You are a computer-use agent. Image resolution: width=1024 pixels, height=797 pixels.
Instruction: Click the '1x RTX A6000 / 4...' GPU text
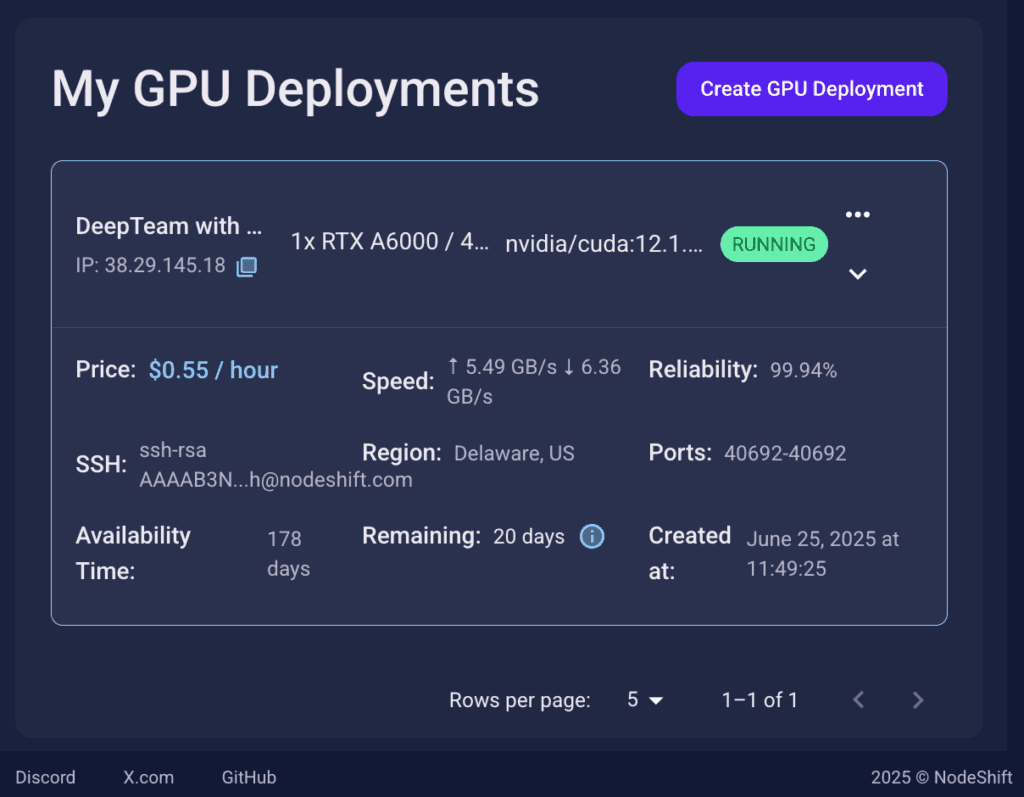(x=389, y=242)
